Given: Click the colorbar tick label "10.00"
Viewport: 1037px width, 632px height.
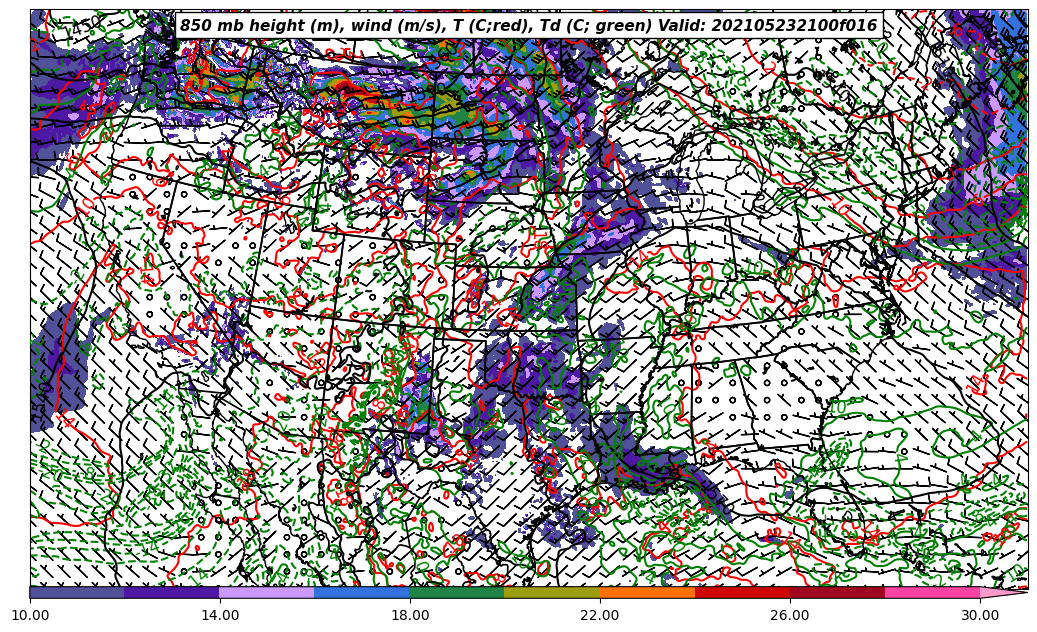Looking at the screenshot, I should pos(30,615).
